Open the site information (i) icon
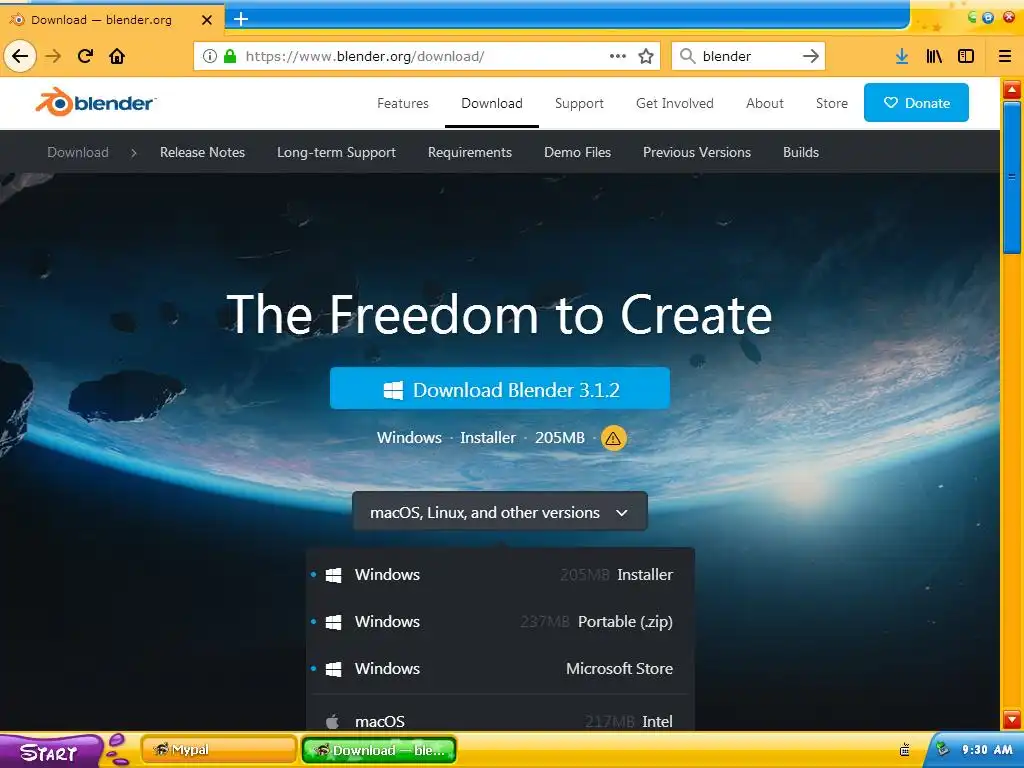 (x=210, y=56)
